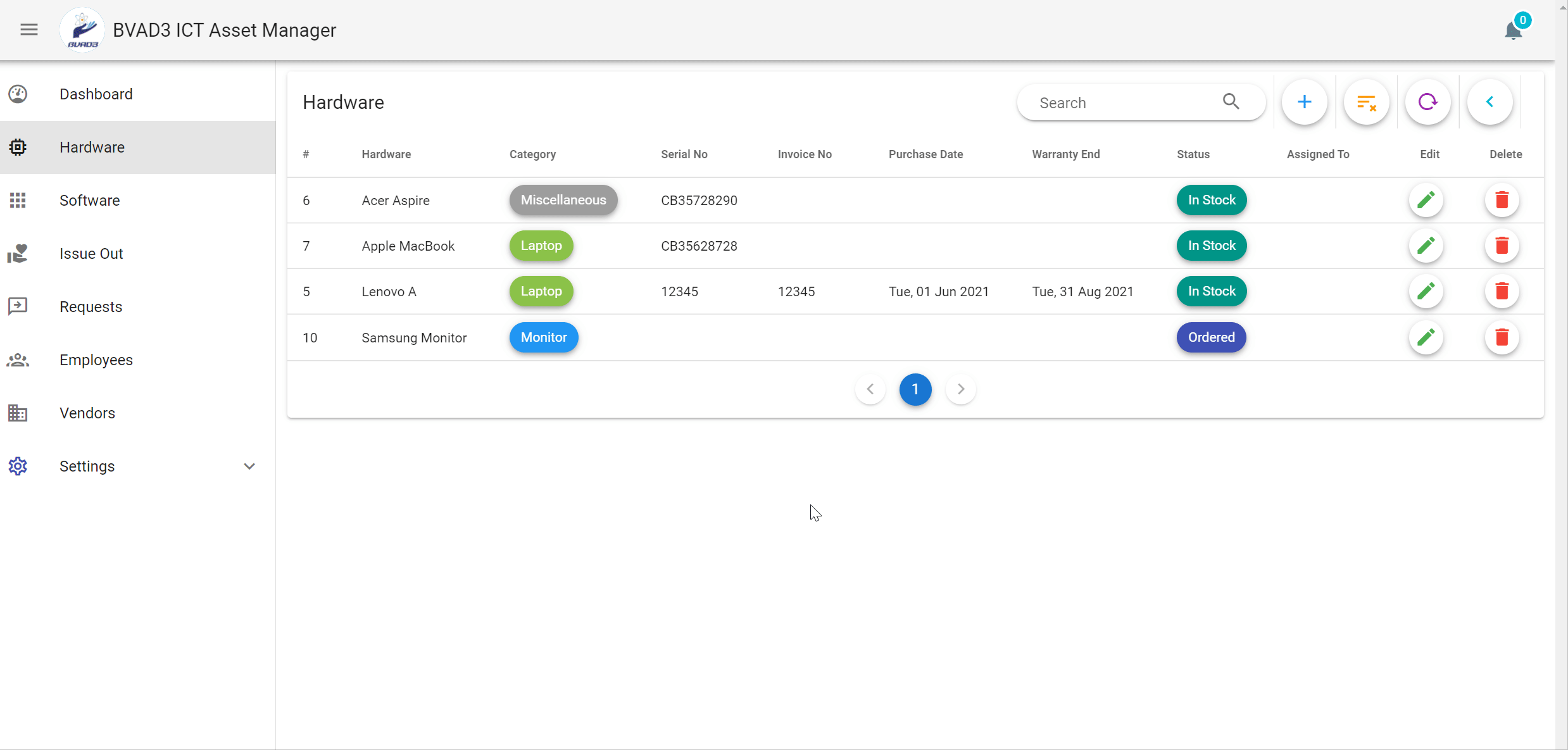Clear filters with the orange filter icon
The width and height of the screenshot is (1568, 750).
coord(1366,102)
